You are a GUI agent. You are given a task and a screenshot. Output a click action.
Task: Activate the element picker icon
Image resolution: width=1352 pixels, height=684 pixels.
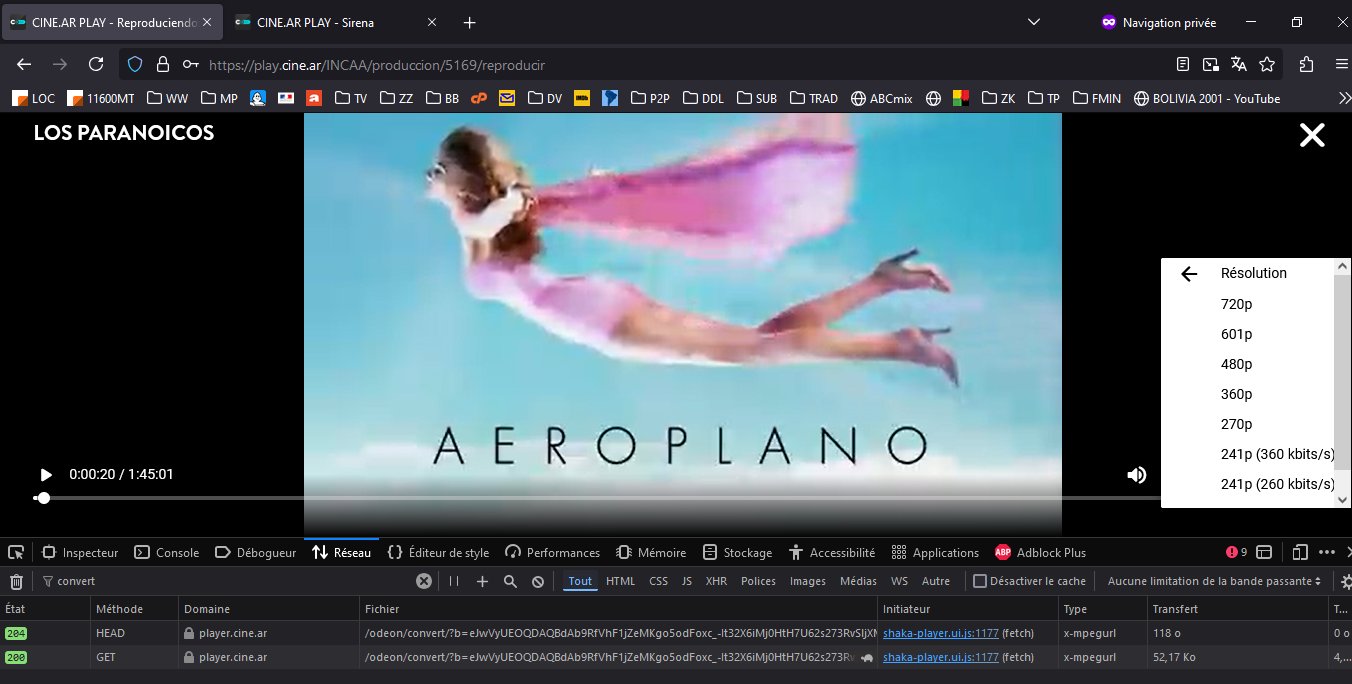pyautogui.click(x=16, y=552)
